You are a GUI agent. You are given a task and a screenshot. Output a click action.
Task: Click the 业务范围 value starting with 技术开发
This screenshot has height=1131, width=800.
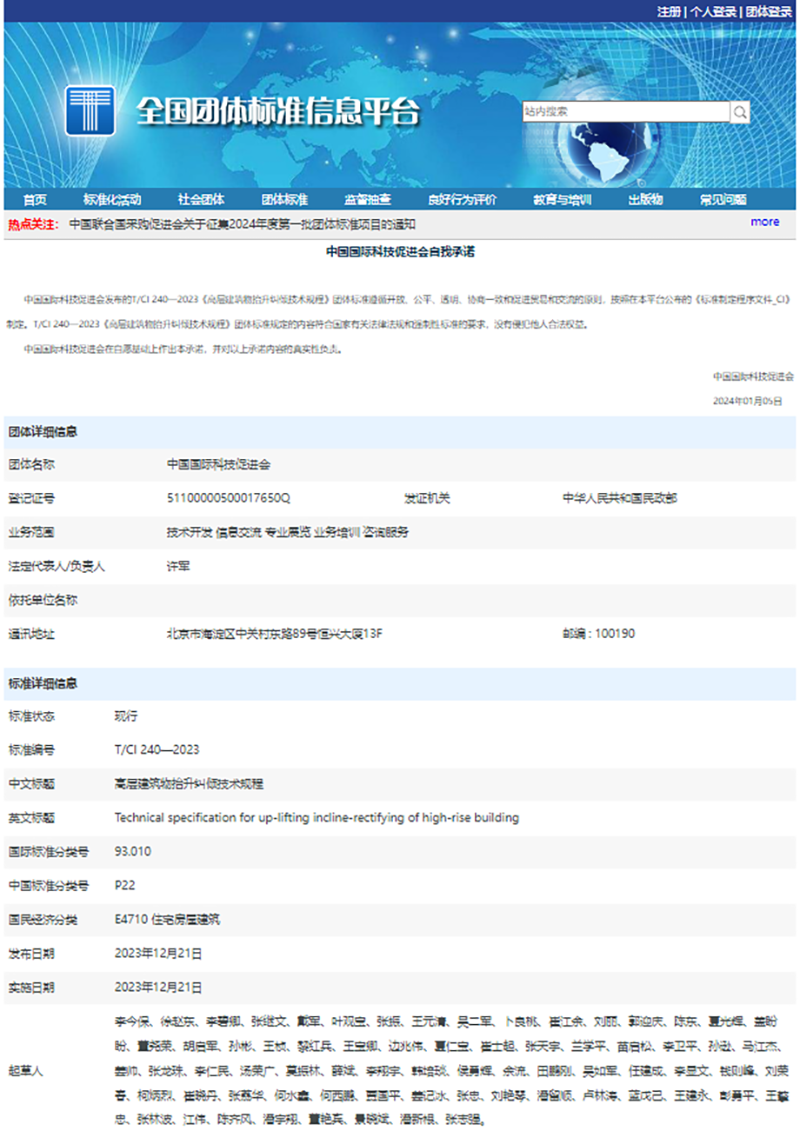[x=288, y=532]
